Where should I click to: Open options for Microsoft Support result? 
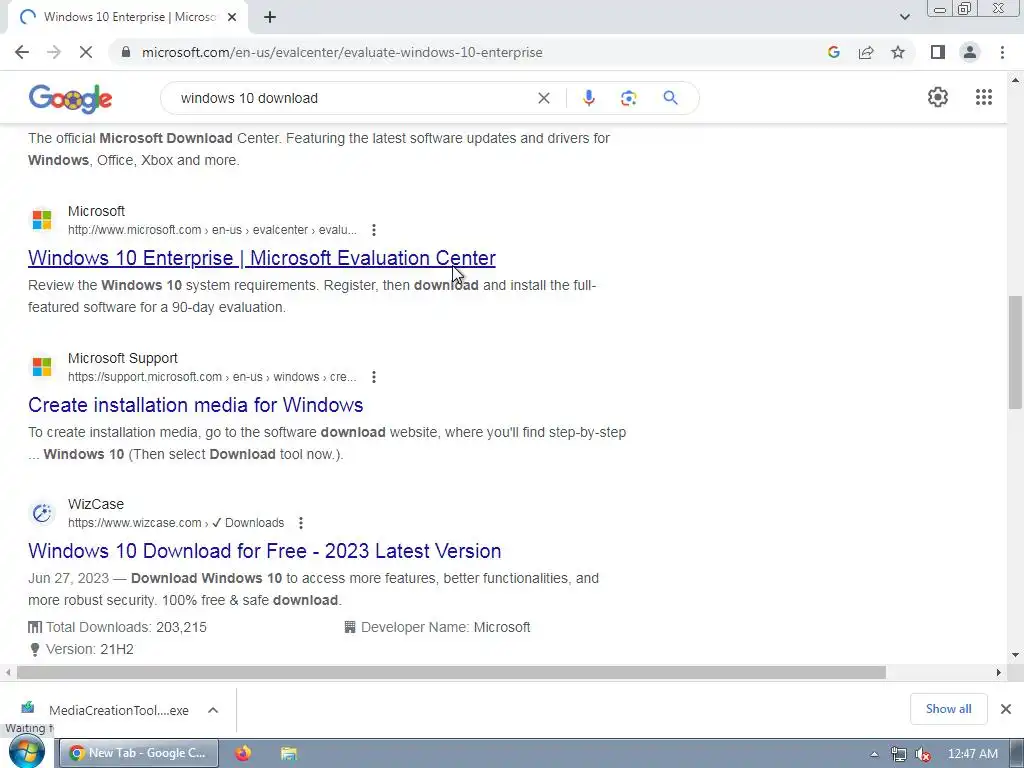click(374, 377)
